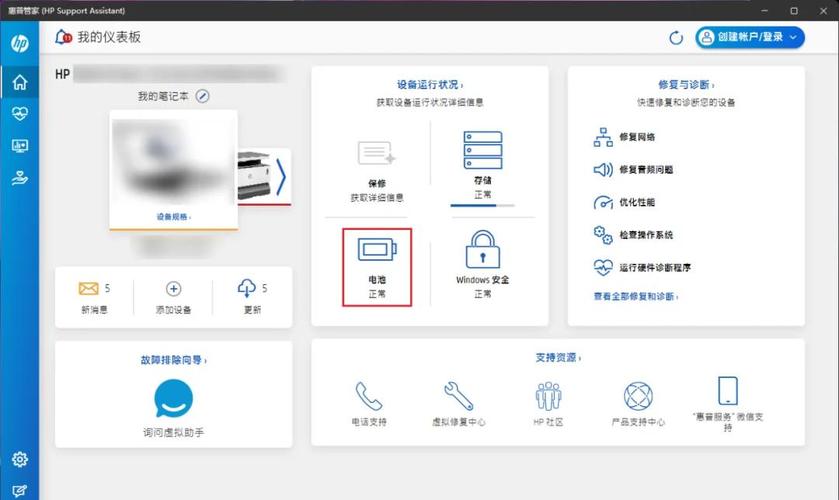The height and width of the screenshot is (500, 839).
Task: Click 运行硬件诊断程序 text
Action: coord(655,268)
